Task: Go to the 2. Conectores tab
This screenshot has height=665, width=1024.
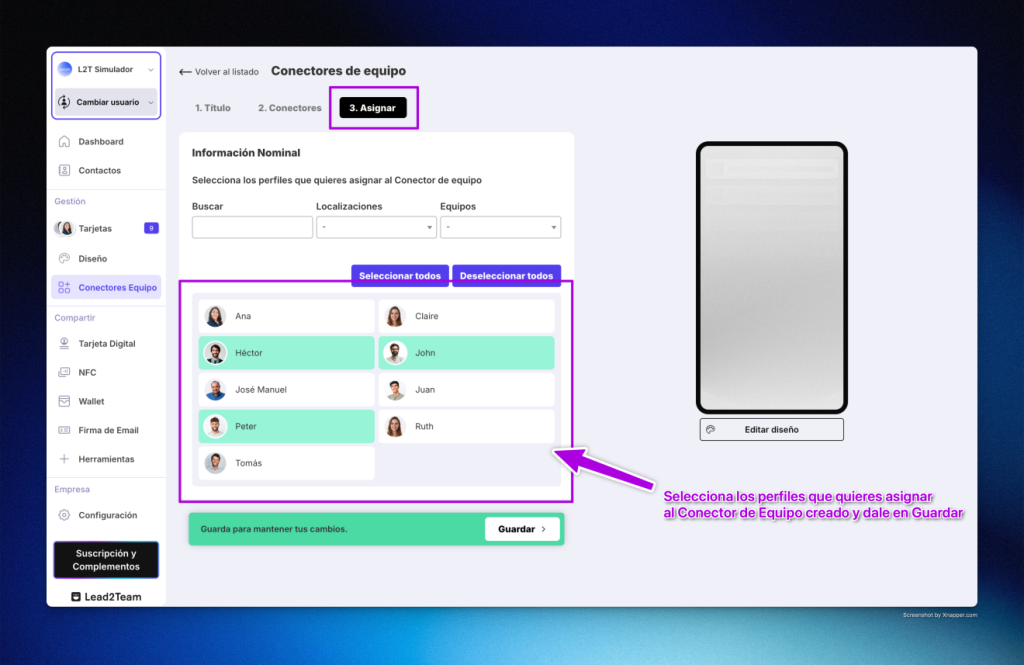Action: click(x=289, y=108)
